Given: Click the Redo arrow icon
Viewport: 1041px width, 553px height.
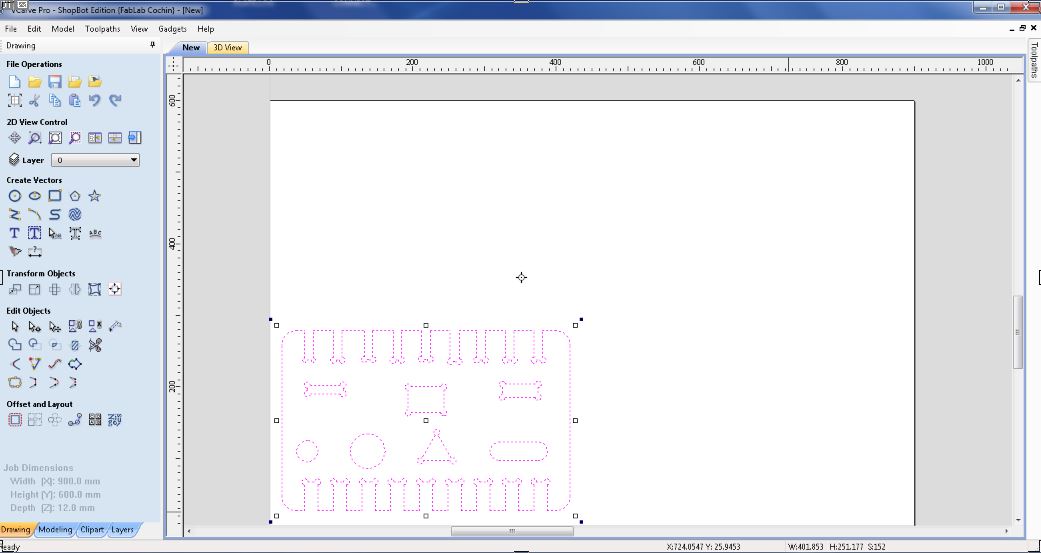Looking at the screenshot, I should click(x=115, y=100).
